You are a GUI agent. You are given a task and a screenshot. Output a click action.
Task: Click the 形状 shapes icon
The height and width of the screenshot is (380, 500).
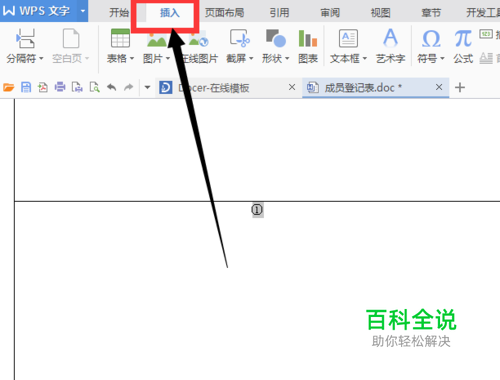coord(276,38)
